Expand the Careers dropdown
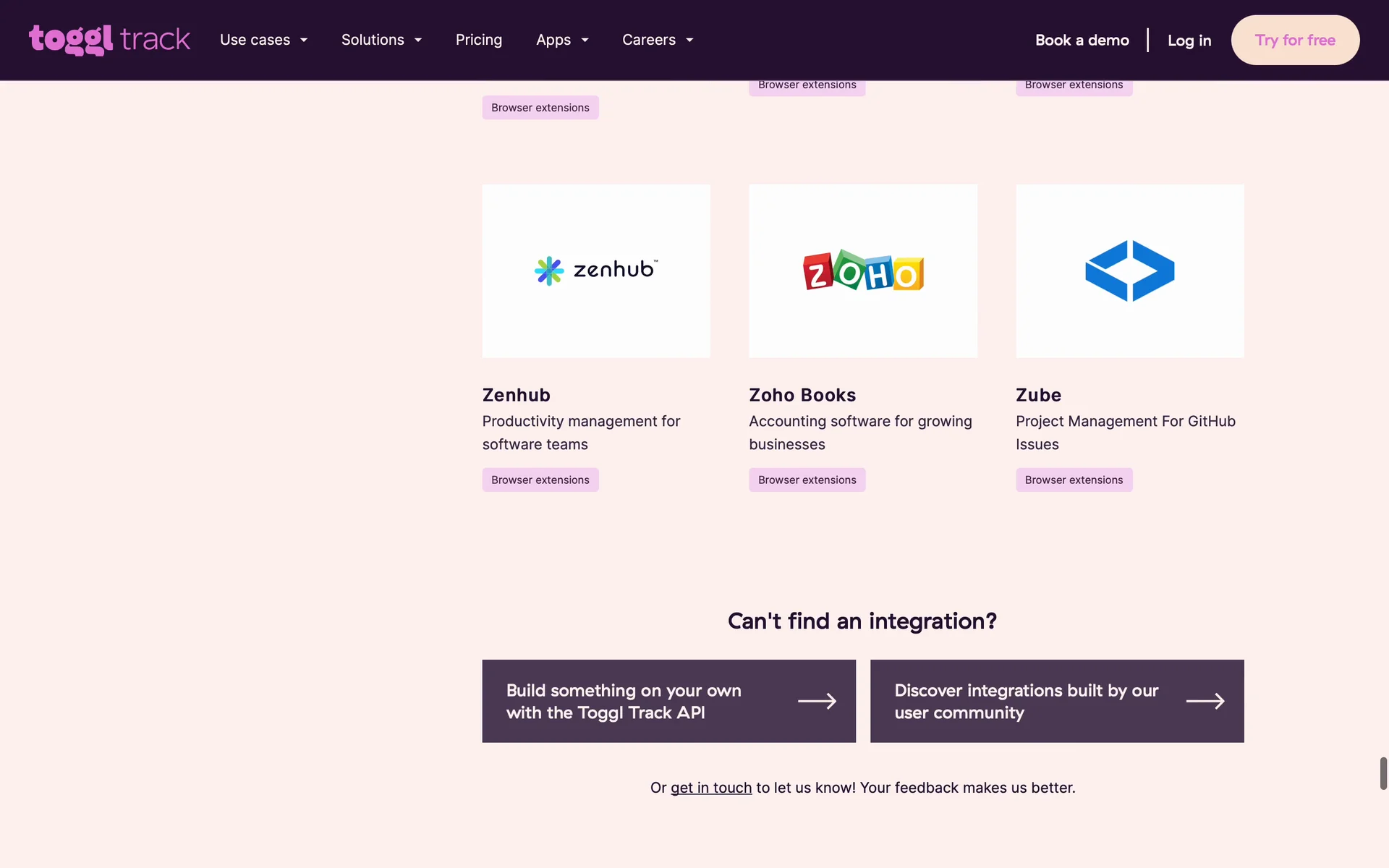 658,40
